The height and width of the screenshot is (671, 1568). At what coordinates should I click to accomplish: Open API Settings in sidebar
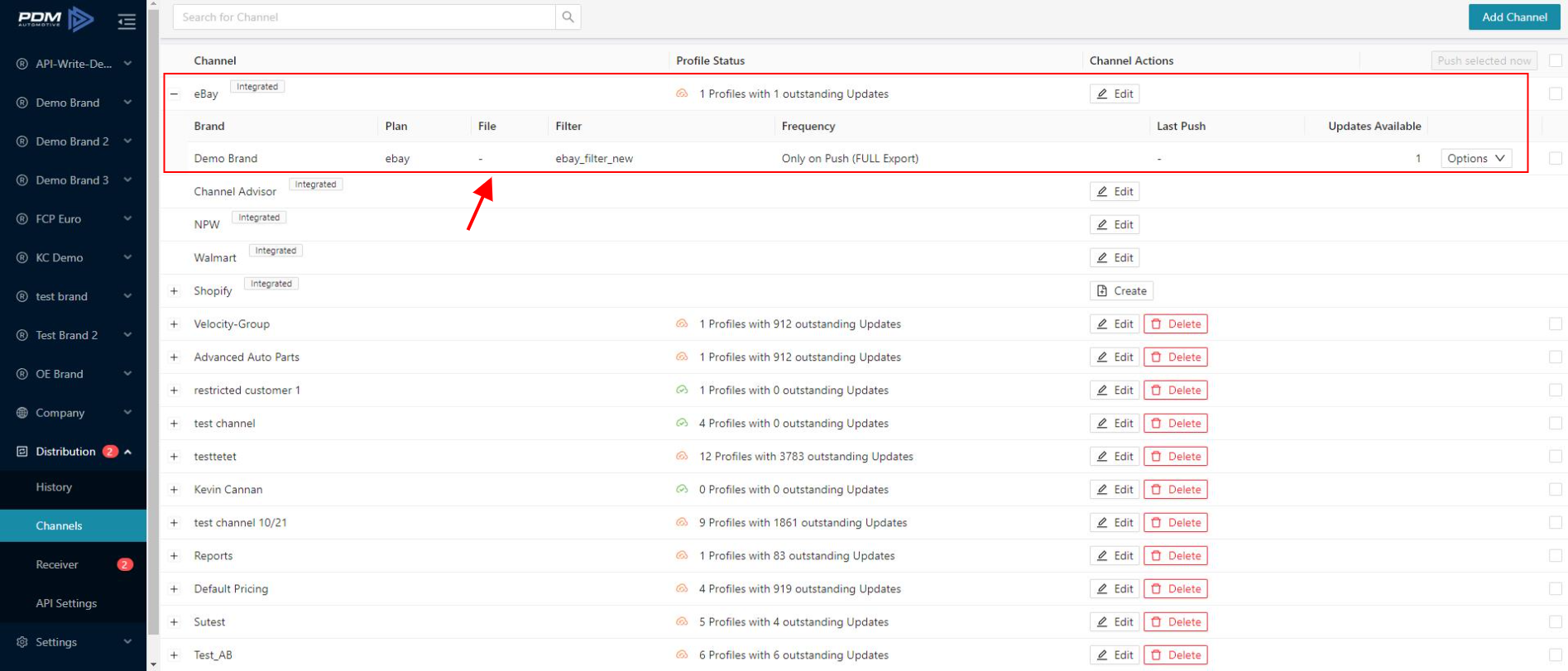[74, 603]
